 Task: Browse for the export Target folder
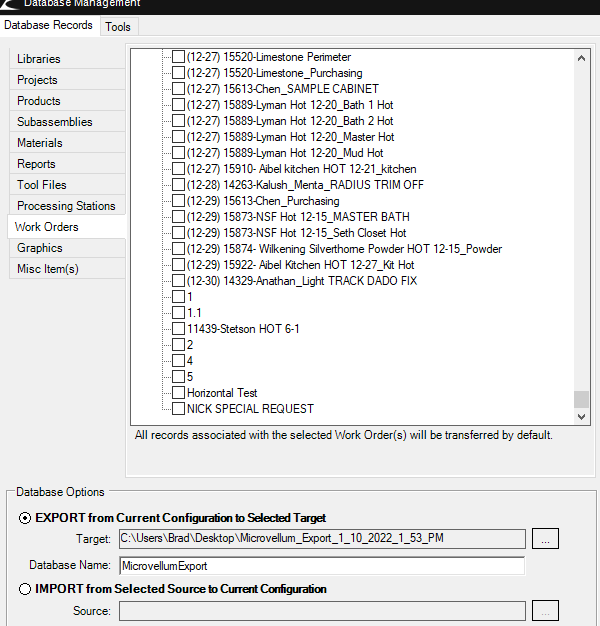(x=545, y=539)
